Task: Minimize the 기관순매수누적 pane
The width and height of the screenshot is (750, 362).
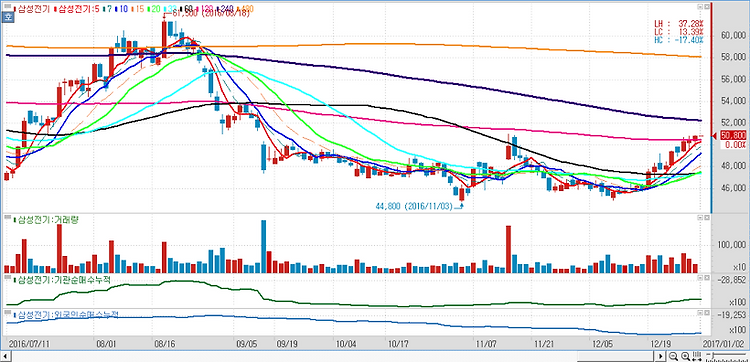Action: click(700, 277)
